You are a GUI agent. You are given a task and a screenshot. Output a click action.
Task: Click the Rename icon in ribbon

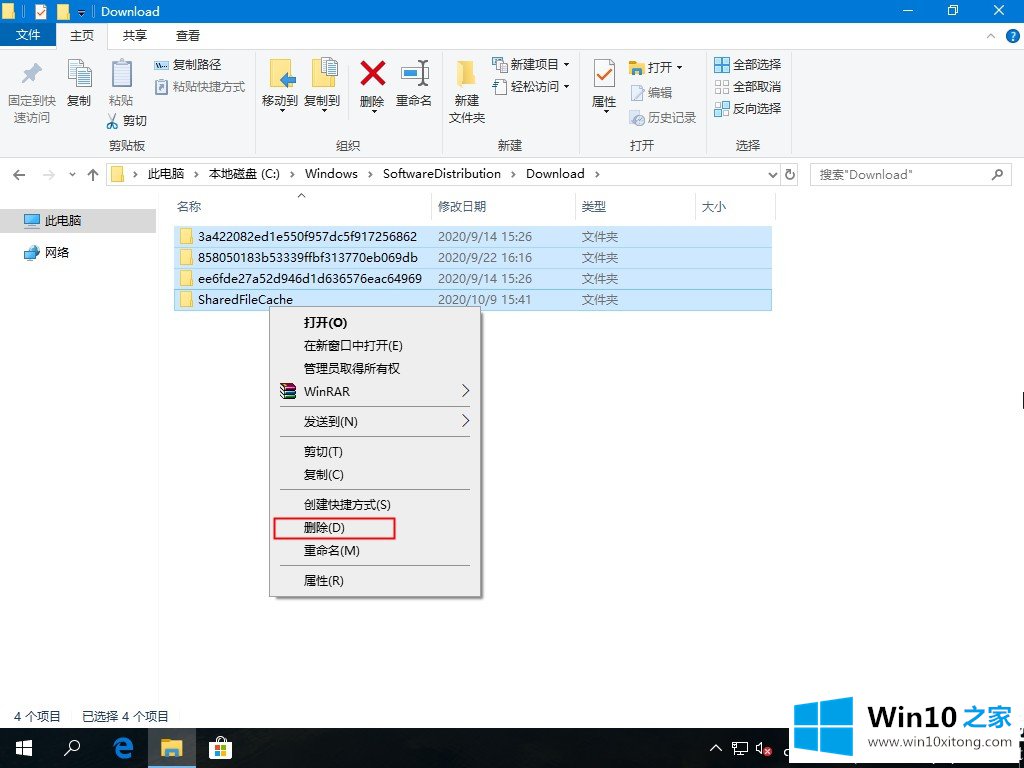(x=413, y=76)
